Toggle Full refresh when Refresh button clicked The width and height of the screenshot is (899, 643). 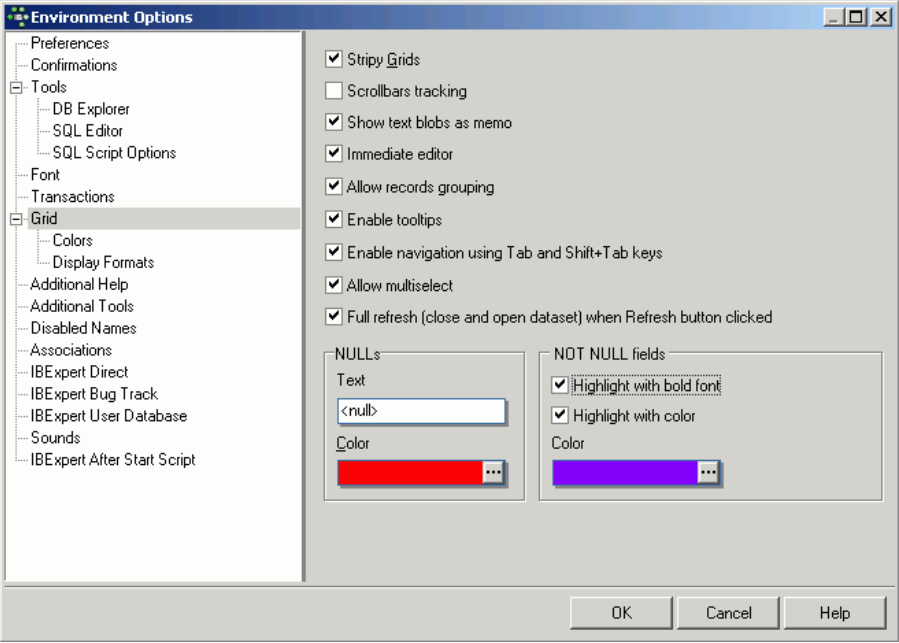(x=333, y=316)
